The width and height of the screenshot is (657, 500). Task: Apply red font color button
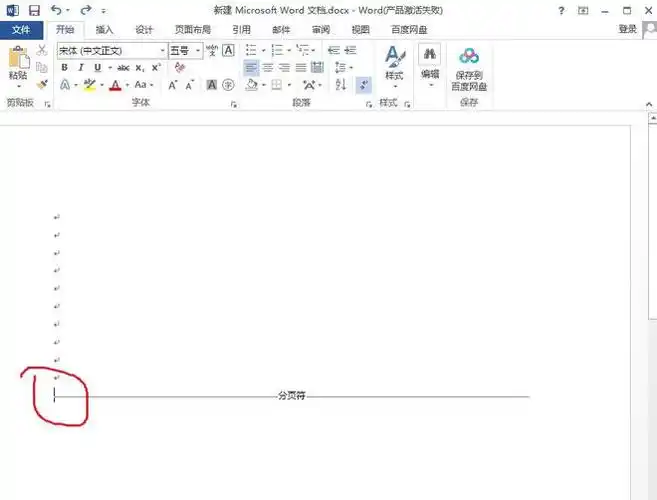115,85
